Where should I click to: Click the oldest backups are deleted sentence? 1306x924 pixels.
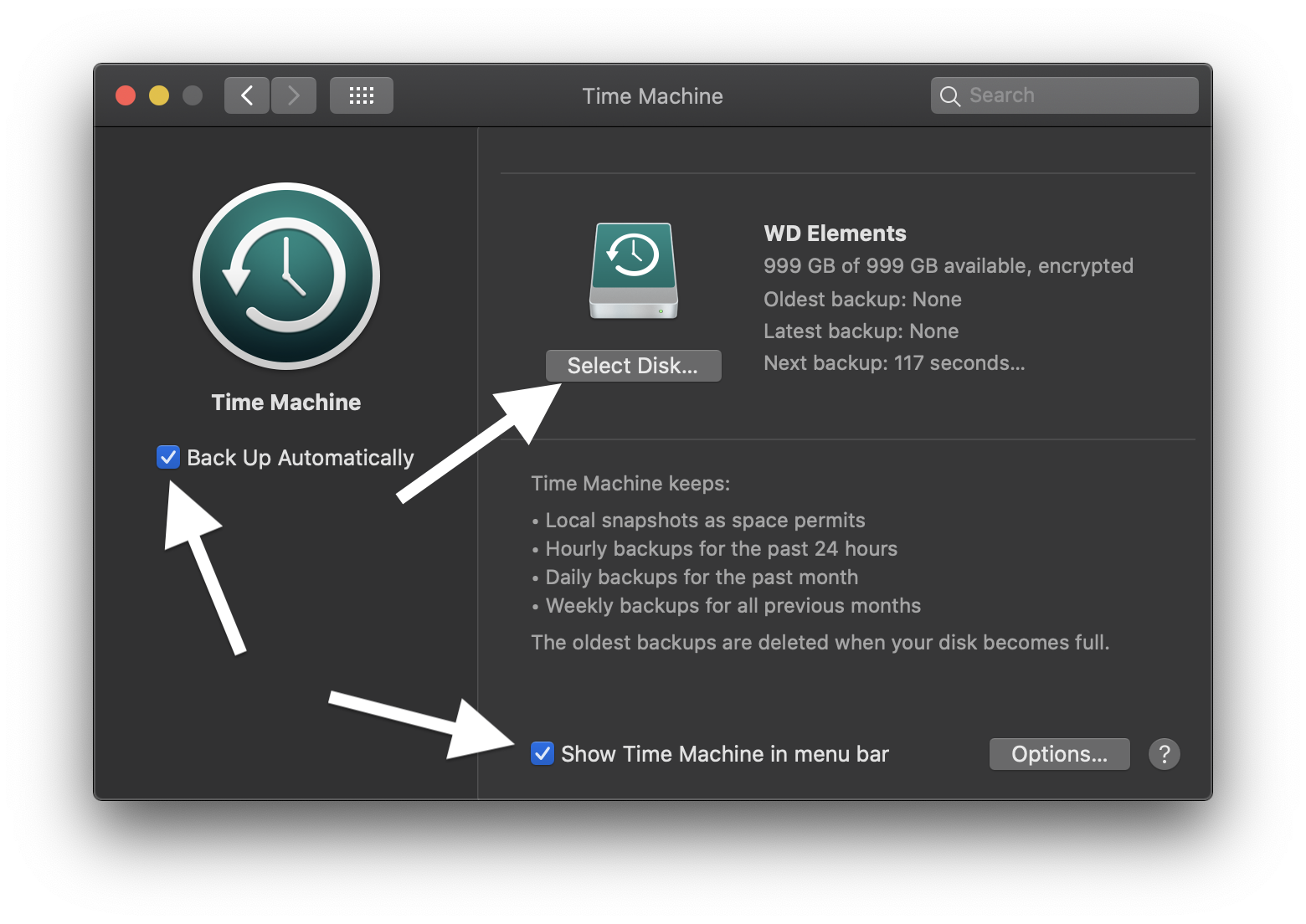[820, 643]
